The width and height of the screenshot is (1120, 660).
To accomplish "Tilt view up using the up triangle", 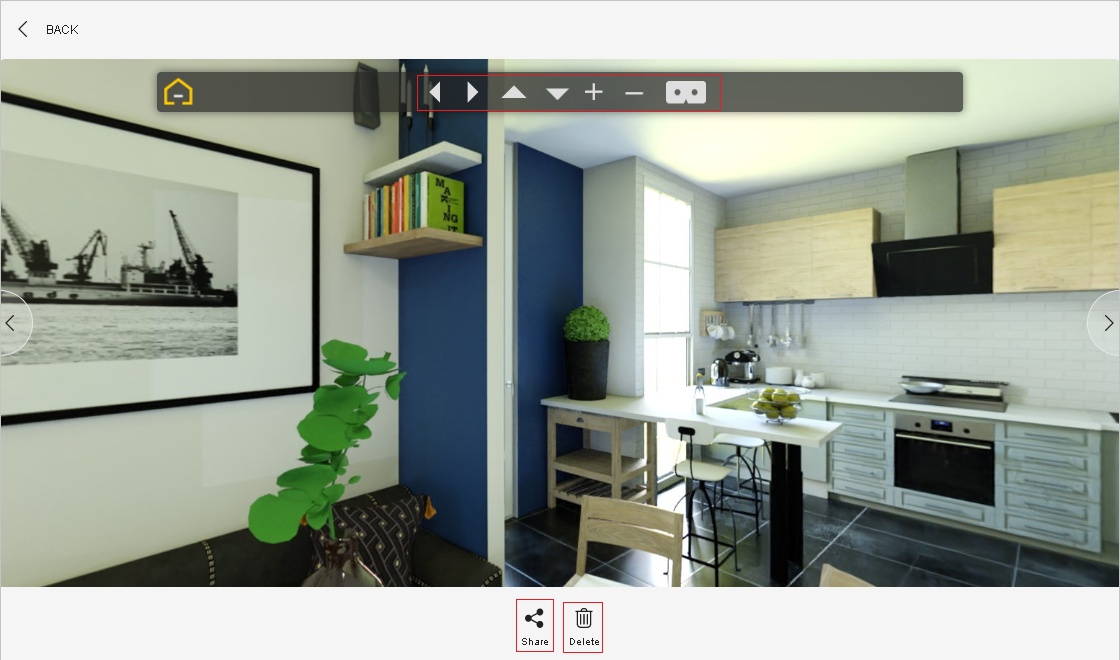I will [514, 93].
